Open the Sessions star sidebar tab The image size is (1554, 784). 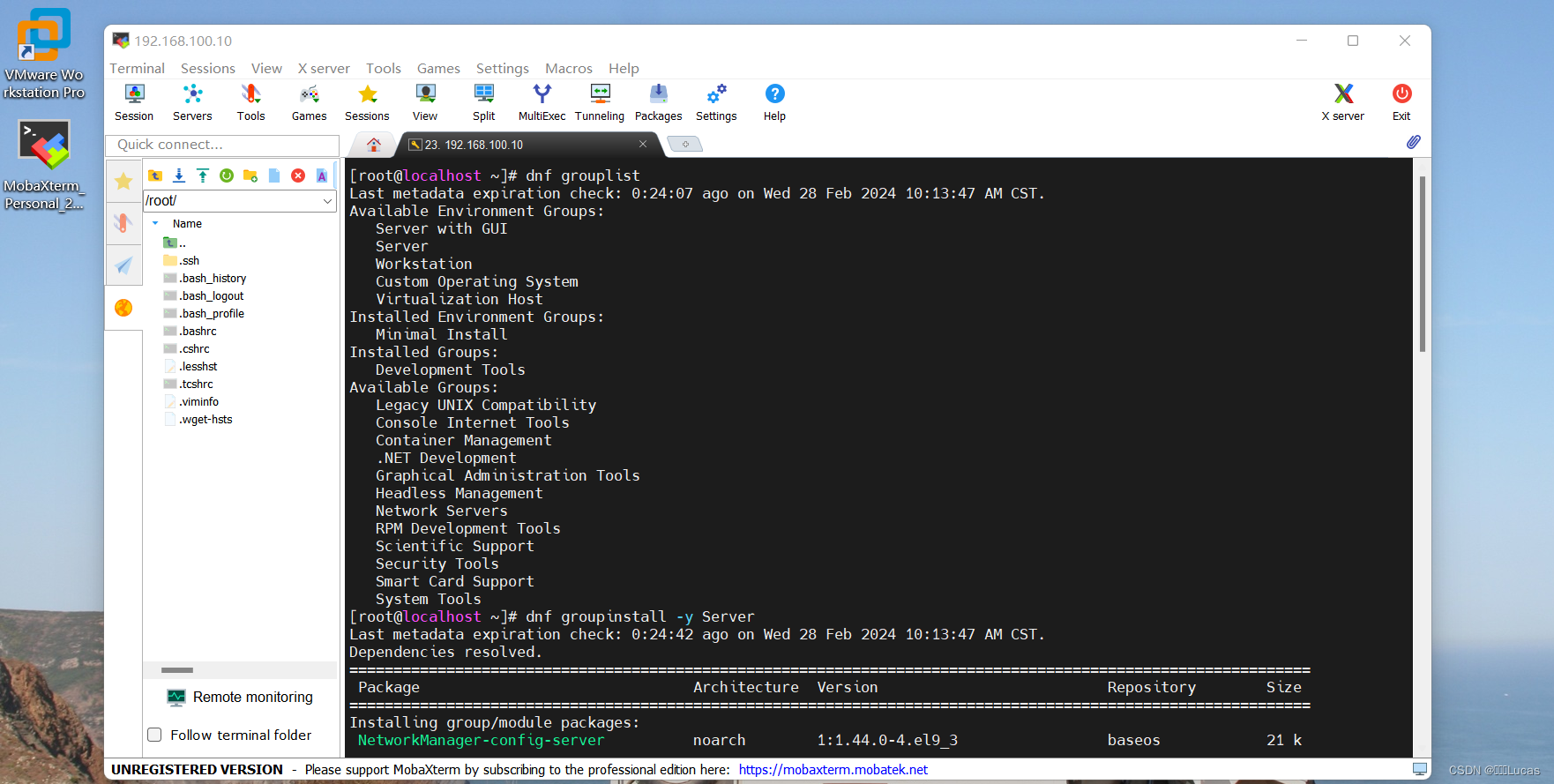pos(123,181)
